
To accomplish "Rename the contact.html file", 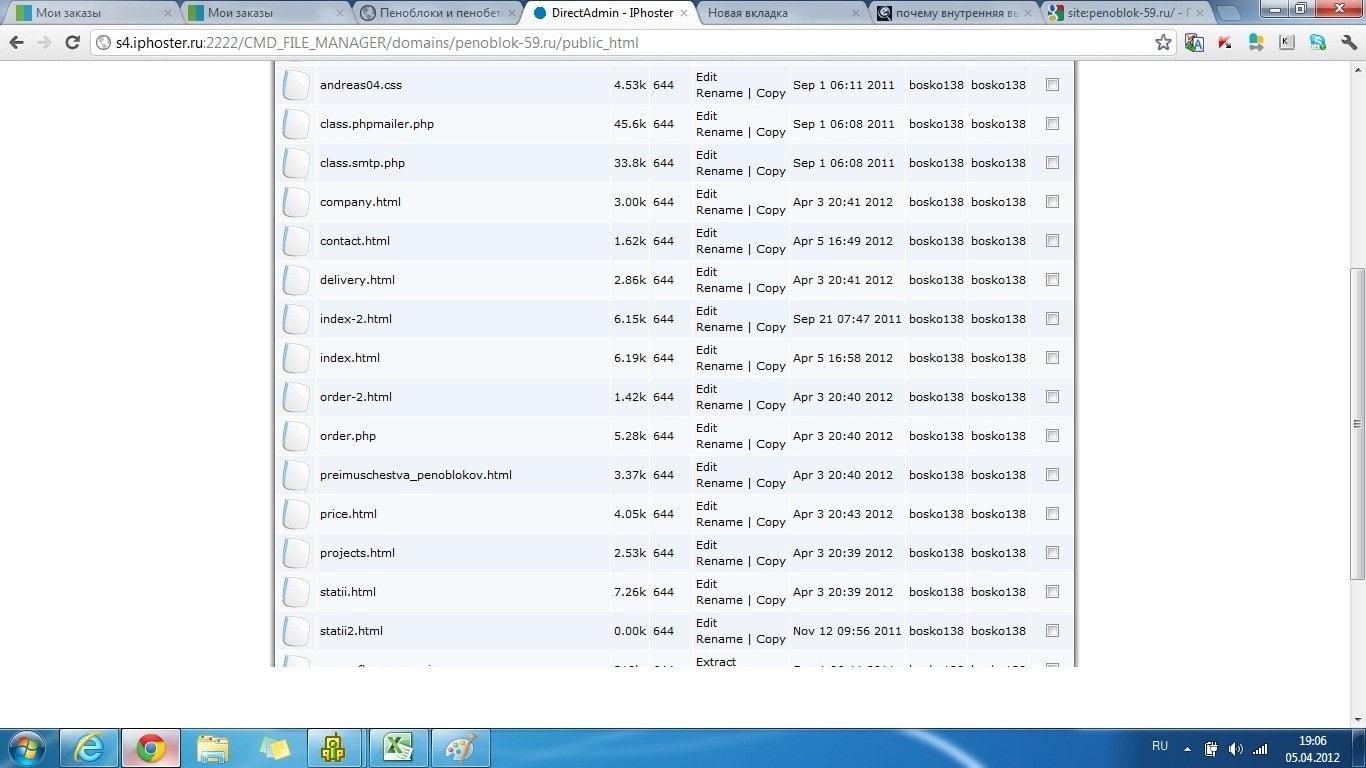I will pyautogui.click(x=719, y=249).
